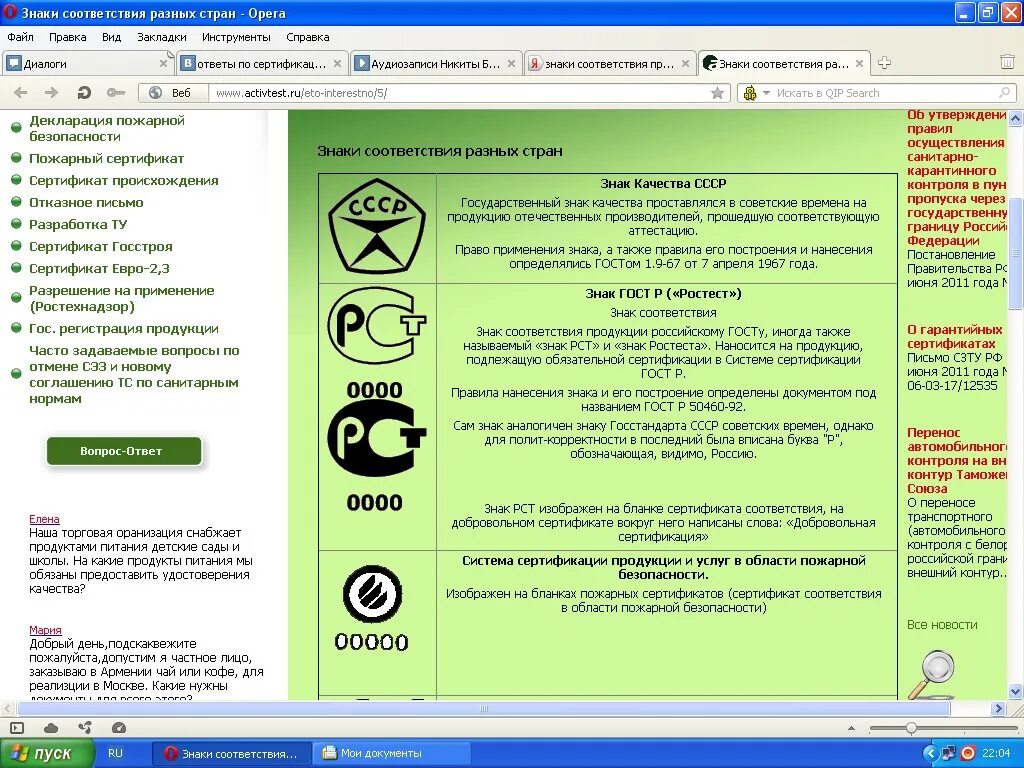The height and width of the screenshot is (768, 1024).
Task: Open the пуск Start button
Action: (47, 753)
